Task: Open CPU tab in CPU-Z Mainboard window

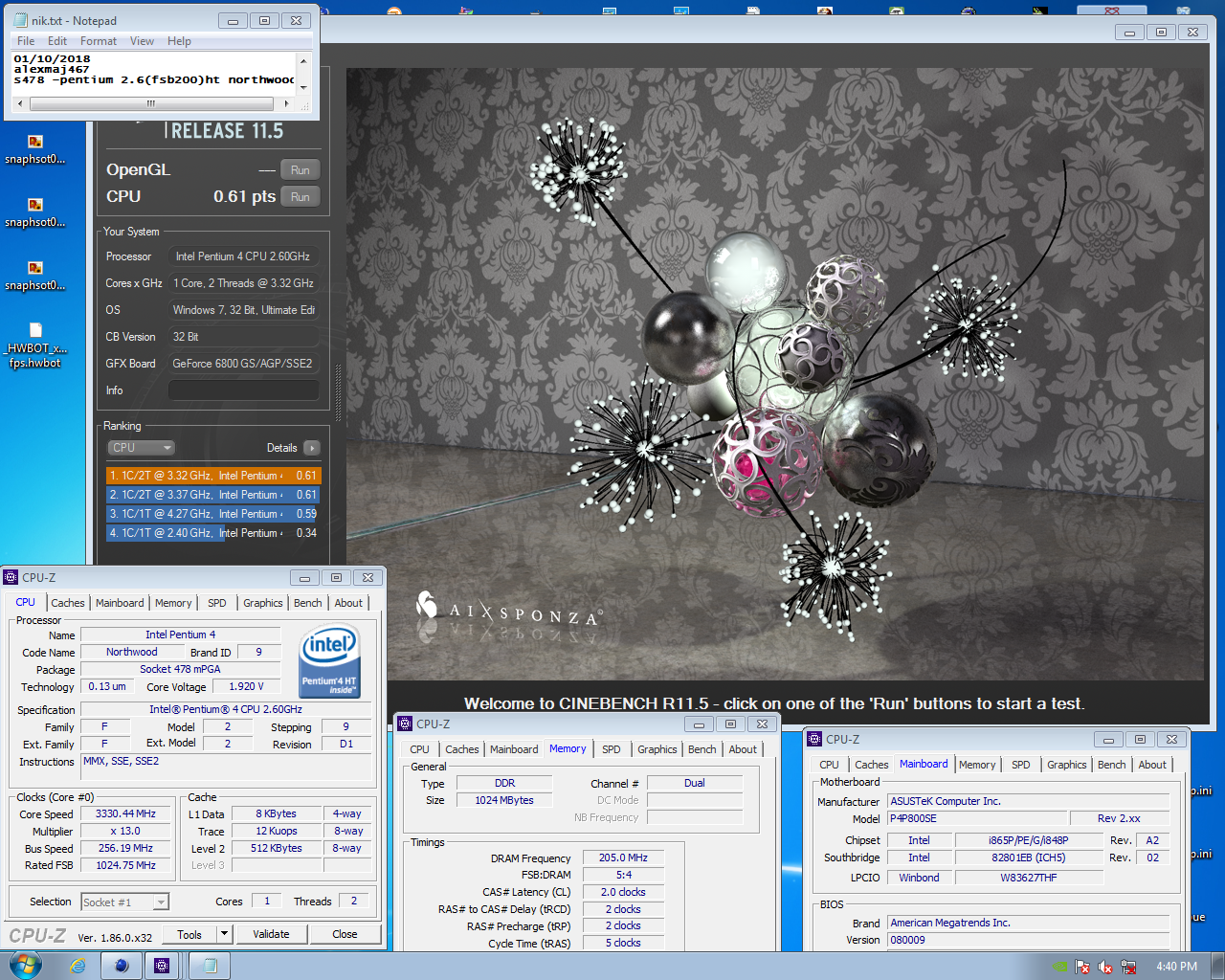Action: [829, 765]
